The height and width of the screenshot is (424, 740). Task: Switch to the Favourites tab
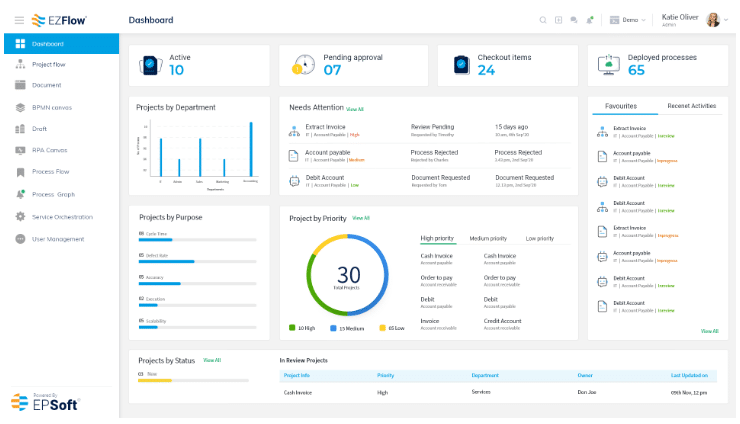[x=621, y=106]
